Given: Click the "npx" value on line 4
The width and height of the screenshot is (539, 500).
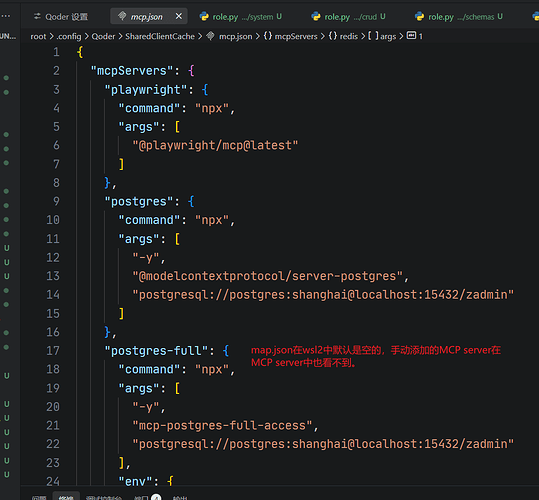Looking at the screenshot, I should click(212, 108).
